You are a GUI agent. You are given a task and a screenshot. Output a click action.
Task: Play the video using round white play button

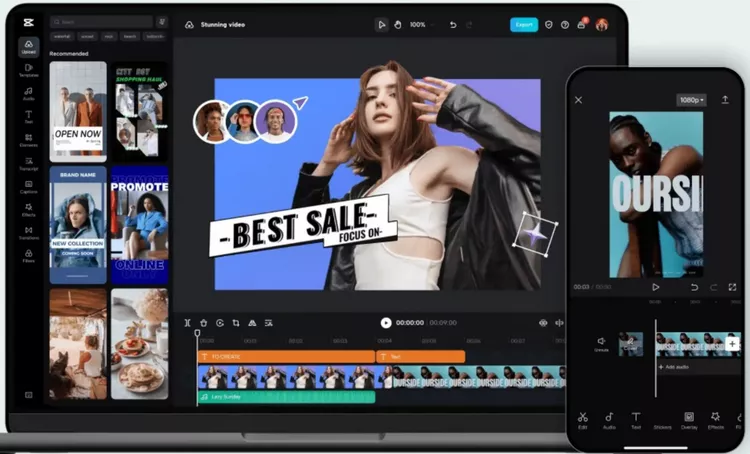tap(386, 323)
